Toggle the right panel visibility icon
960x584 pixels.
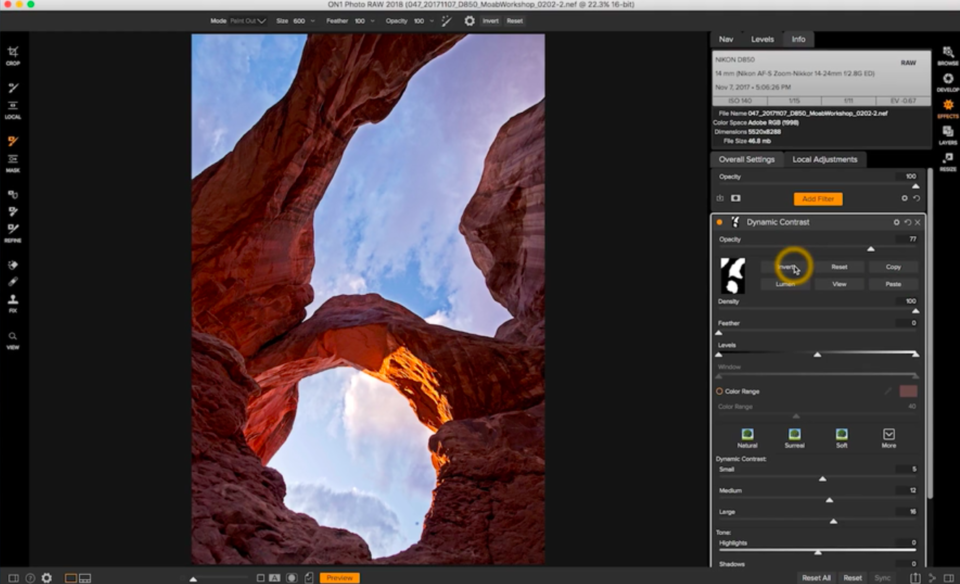948,577
